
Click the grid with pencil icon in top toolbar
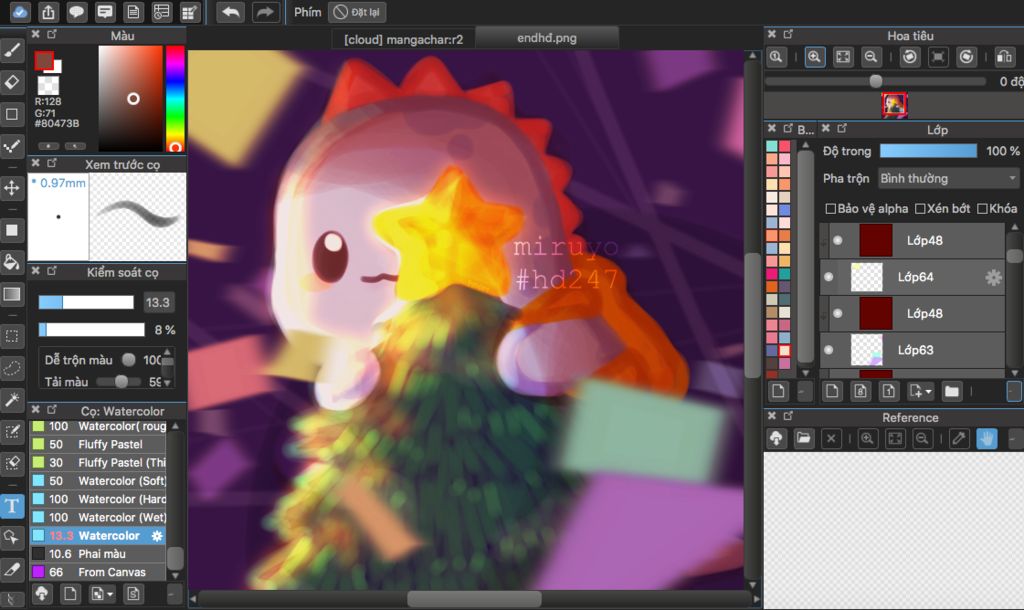point(189,12)
